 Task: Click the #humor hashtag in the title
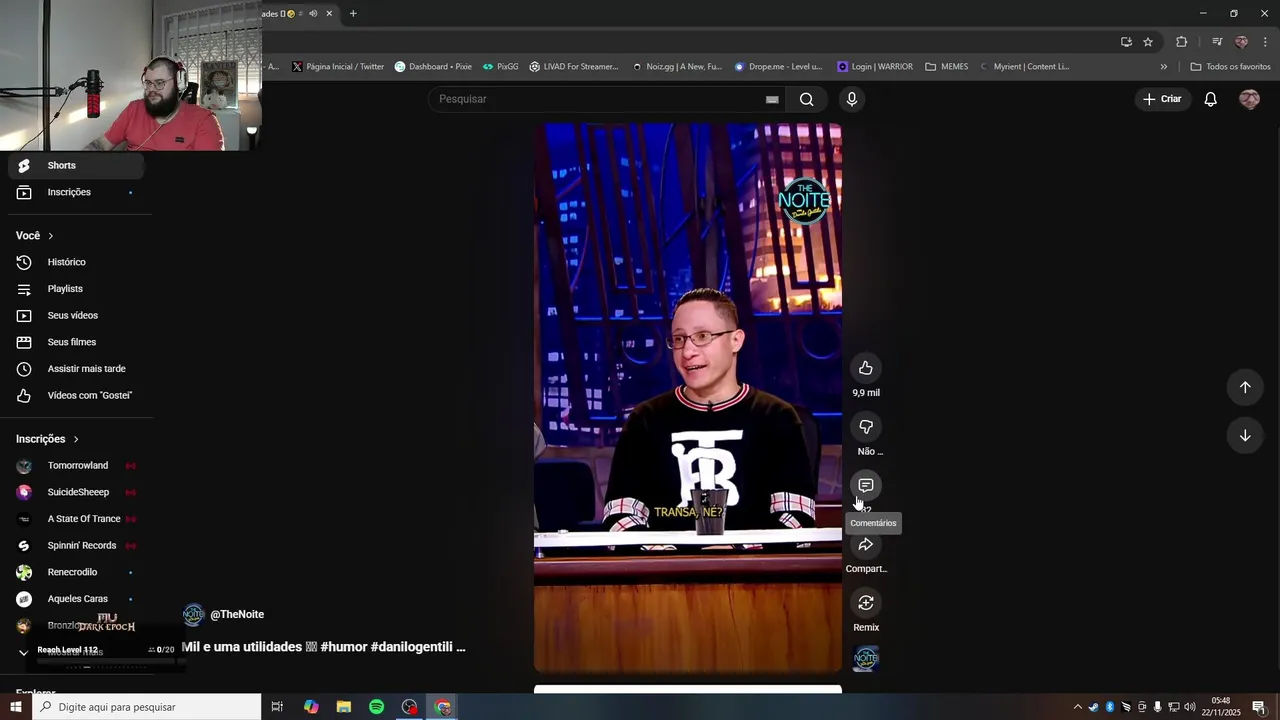344,647
